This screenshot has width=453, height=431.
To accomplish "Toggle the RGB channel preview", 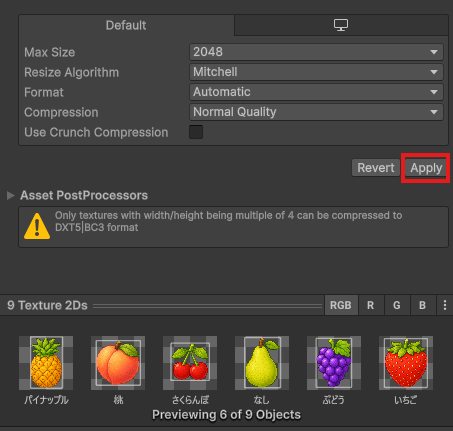I will click(341, 305).
